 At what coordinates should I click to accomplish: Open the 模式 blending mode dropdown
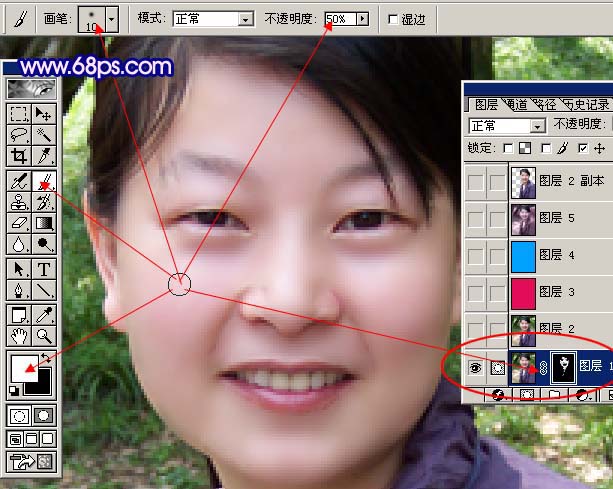pos(246,19)
